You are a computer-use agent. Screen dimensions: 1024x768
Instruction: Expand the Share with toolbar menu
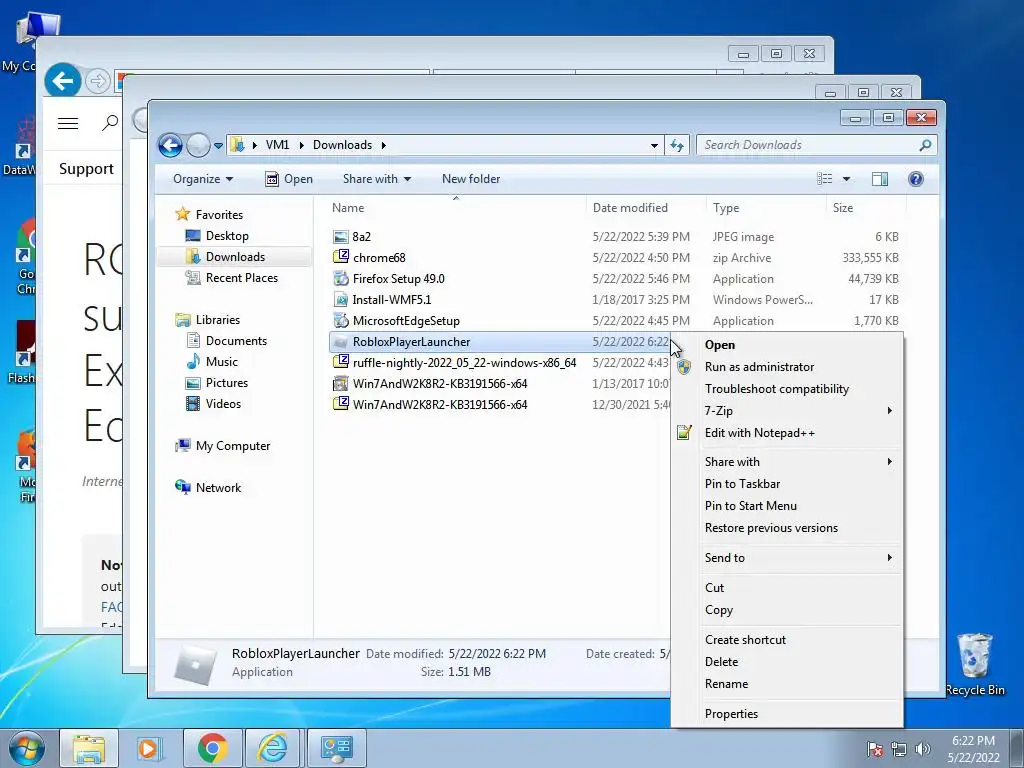point(377,179)
